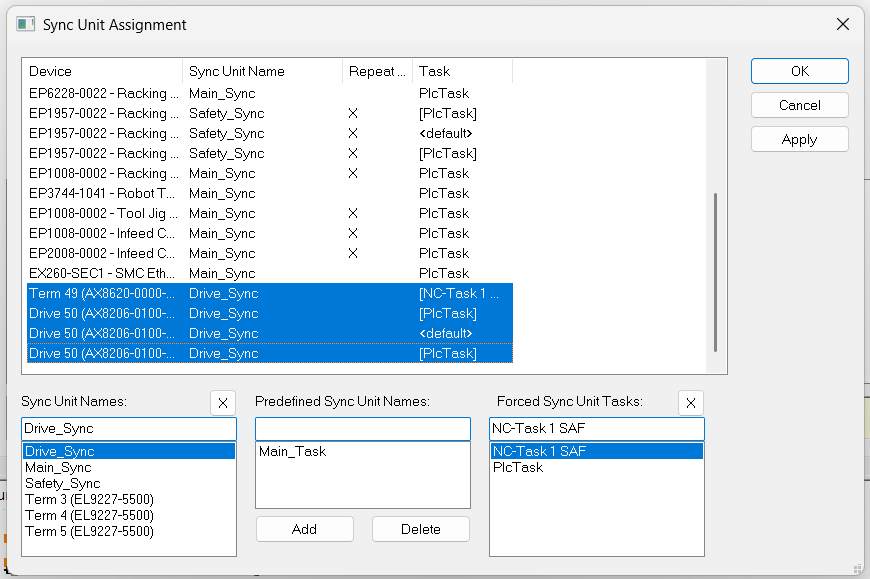The image size is (870, 579).
Task: Click the device list vertical scrollbar thumb
Action: [x=715, y=272]
